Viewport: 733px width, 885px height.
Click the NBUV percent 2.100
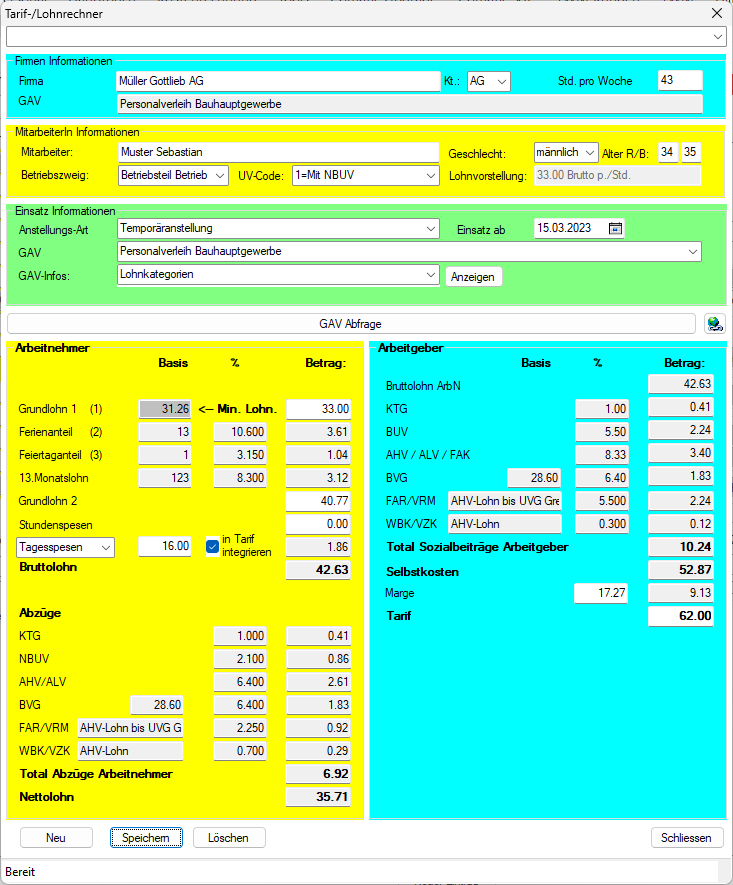point(240,659)
